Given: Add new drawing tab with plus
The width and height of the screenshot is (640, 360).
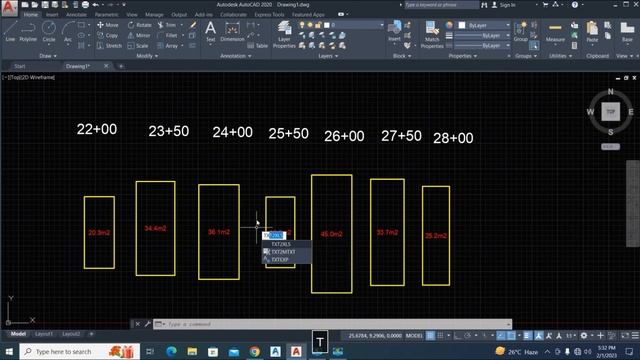Looking at the screenshot, I should coord(121,66).
